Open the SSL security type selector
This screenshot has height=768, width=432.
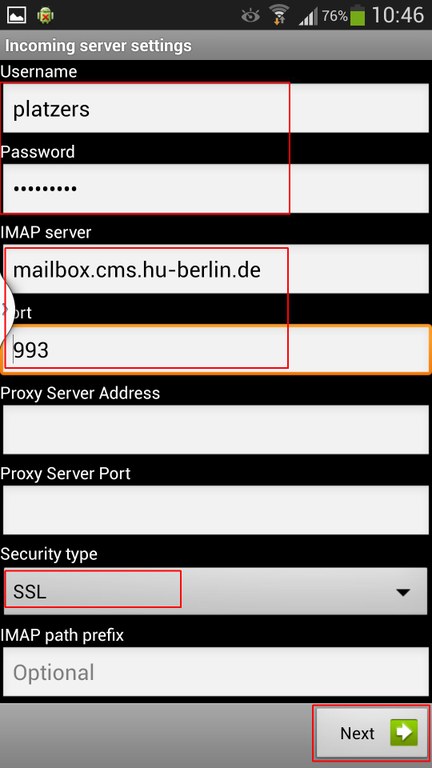(216, 591)
